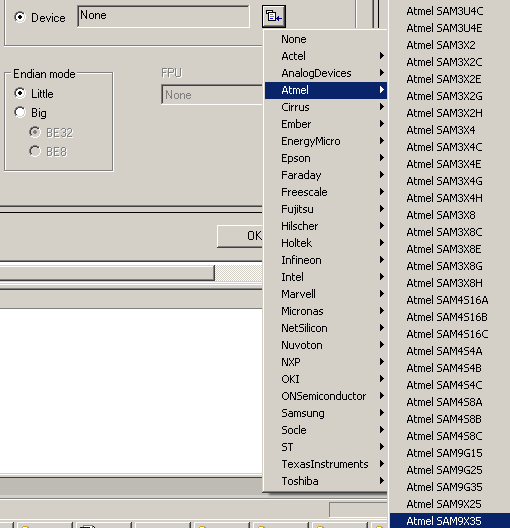Expand the AnalogDevices submenu
This screenshot has height=528, width=510.
[x=326, y=73]
